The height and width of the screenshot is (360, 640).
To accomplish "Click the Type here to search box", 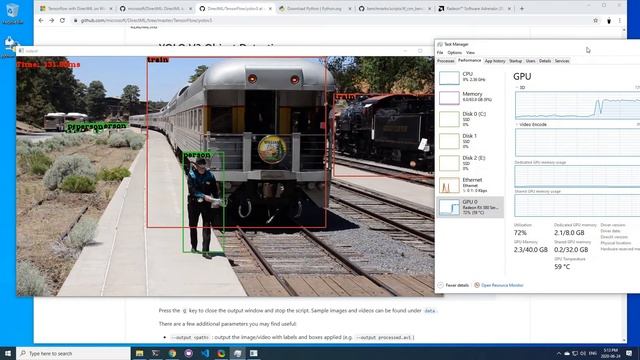I will click(x=73, y=353).
